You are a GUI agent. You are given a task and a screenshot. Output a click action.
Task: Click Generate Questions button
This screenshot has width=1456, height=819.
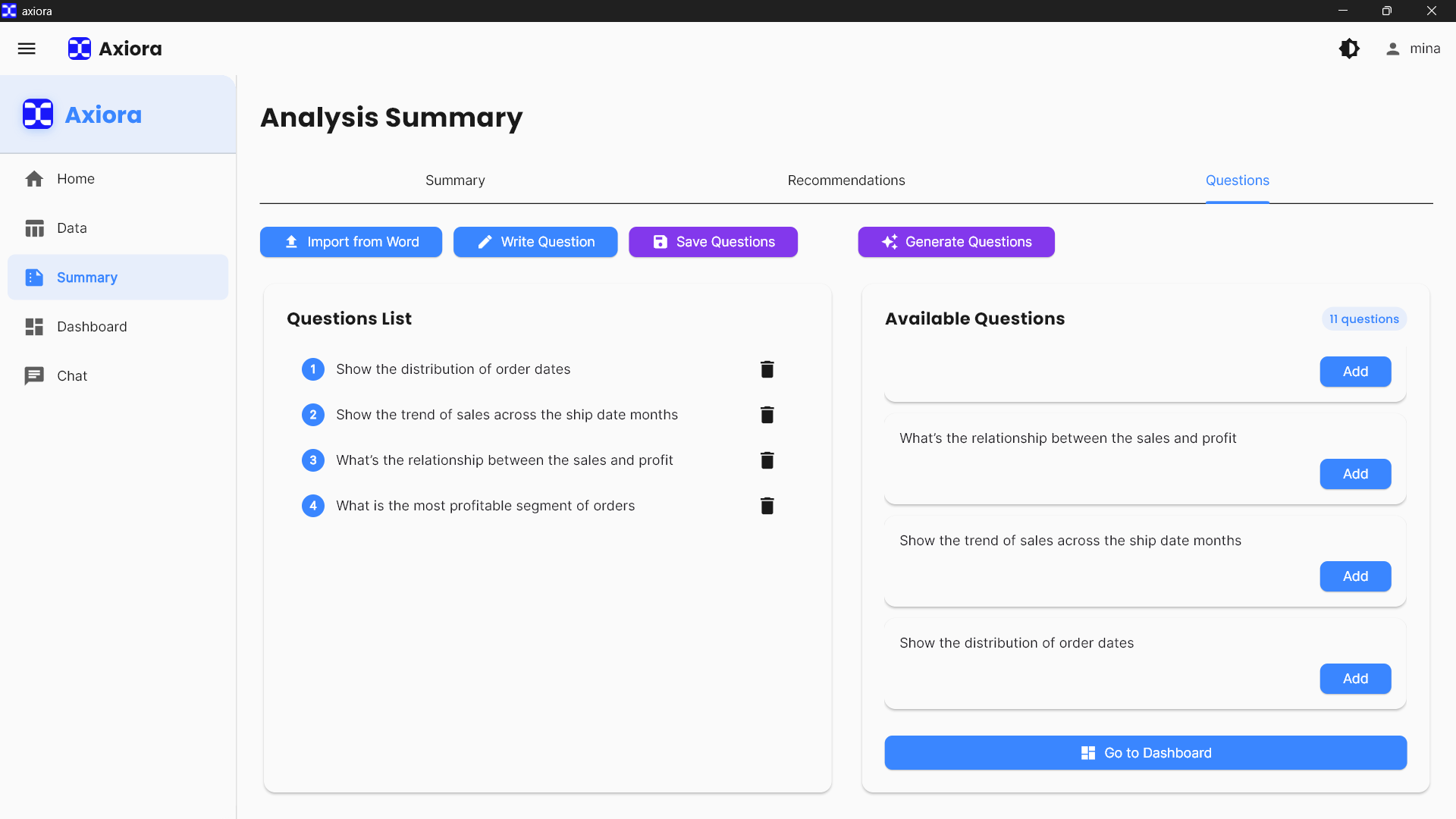(x=956, y=242)
